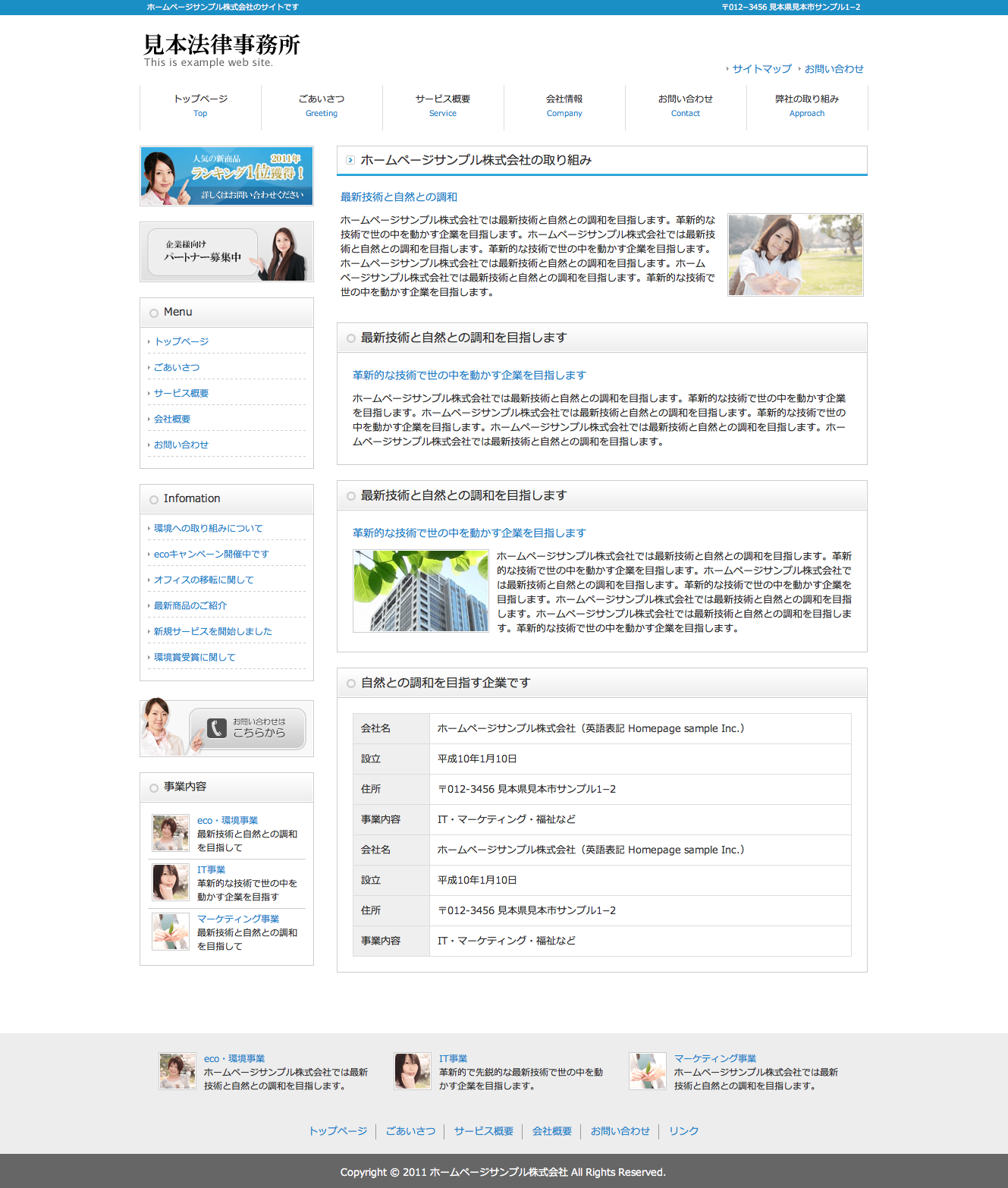Click the footer リンク link

pyautogui.click(x=683, y=1131)
